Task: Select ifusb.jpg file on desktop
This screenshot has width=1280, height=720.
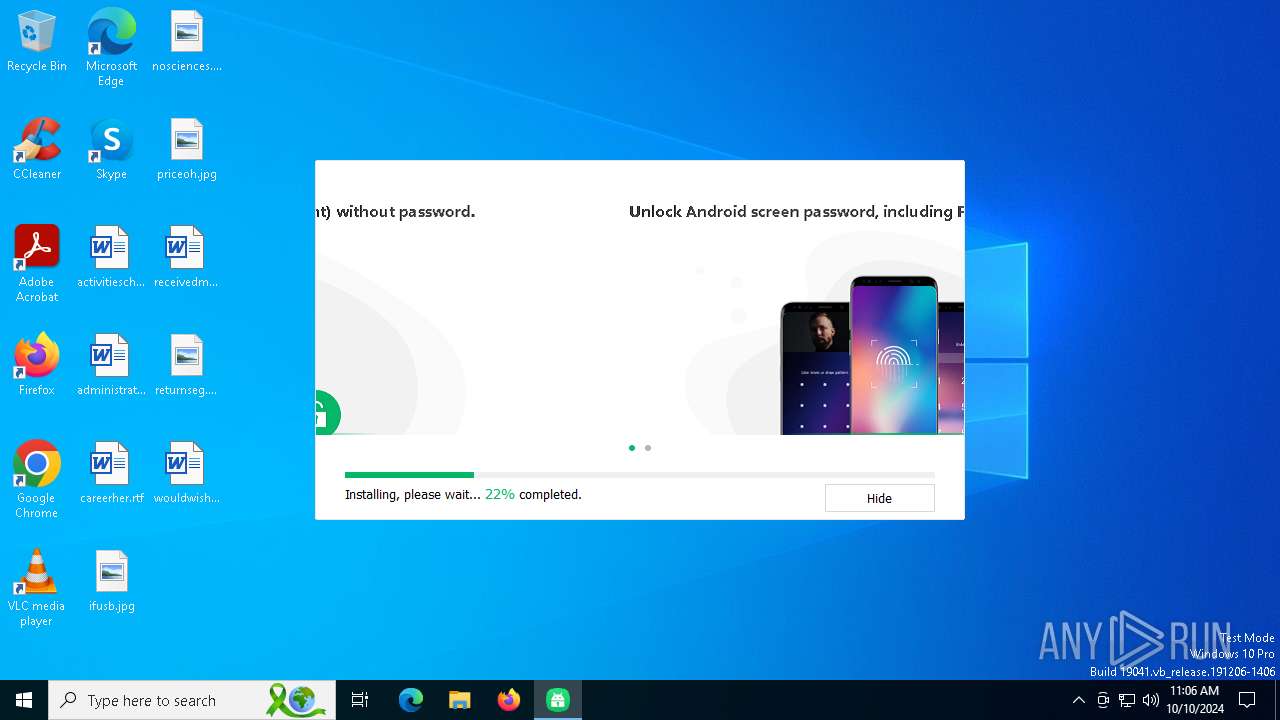Action: 111,582
